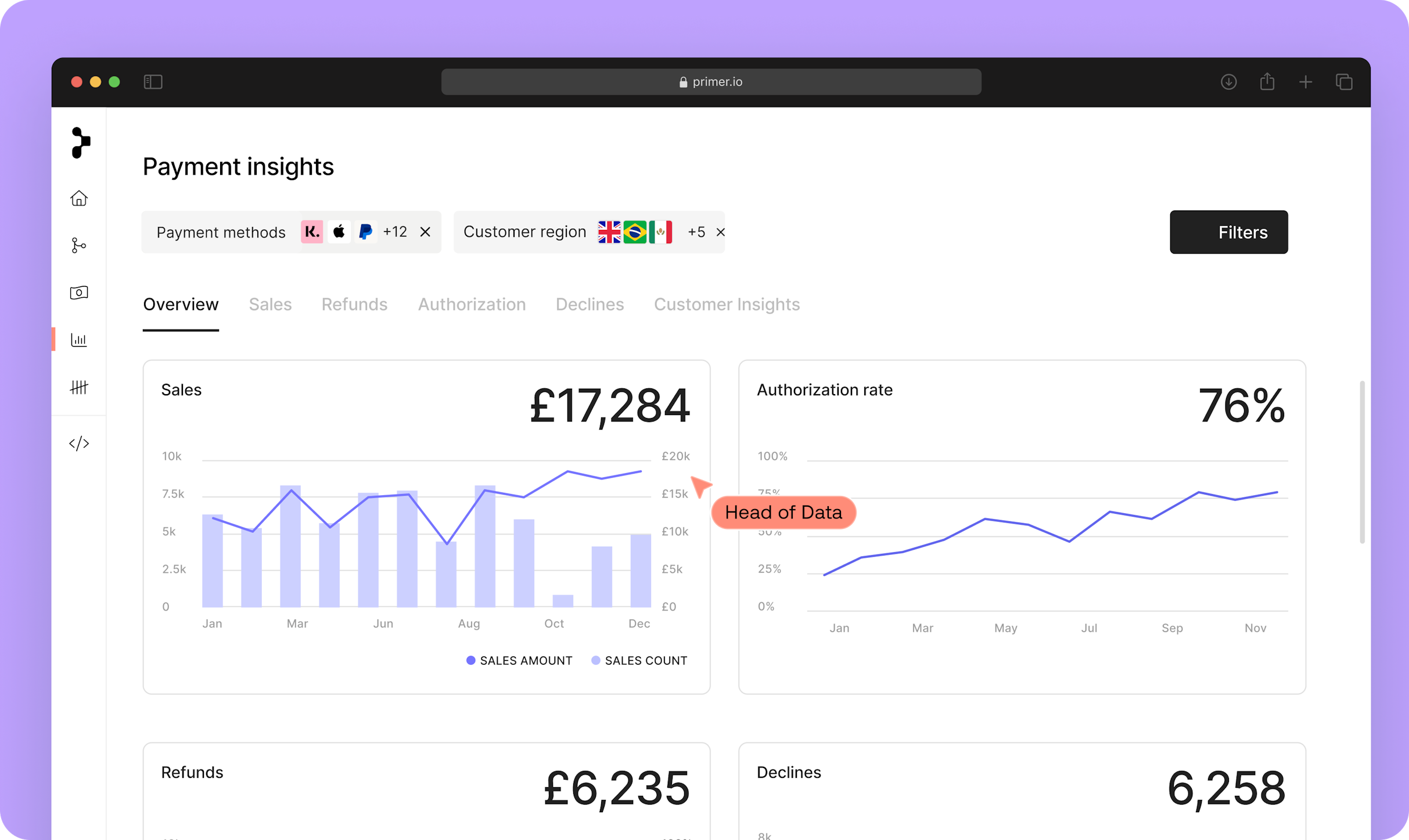The width and height of the screenshot is (1409, 840).
Task: Select the Workflows branch icon in sidebar
Action: (79, 245)
